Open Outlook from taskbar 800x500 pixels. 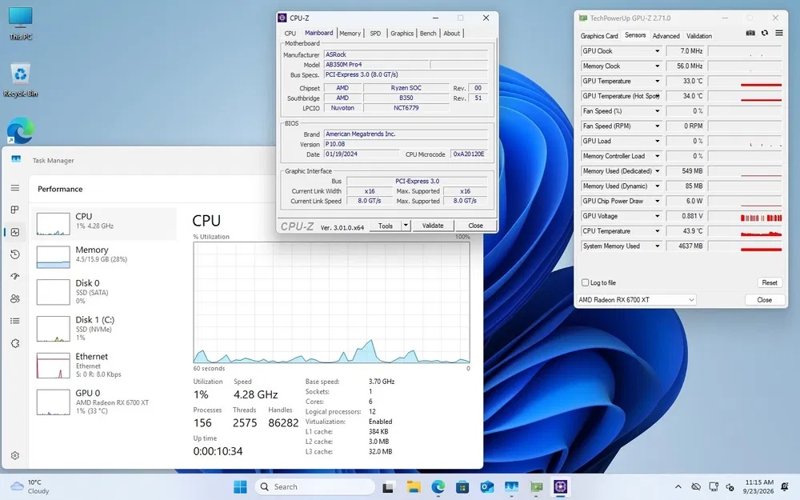click(487, 487)
